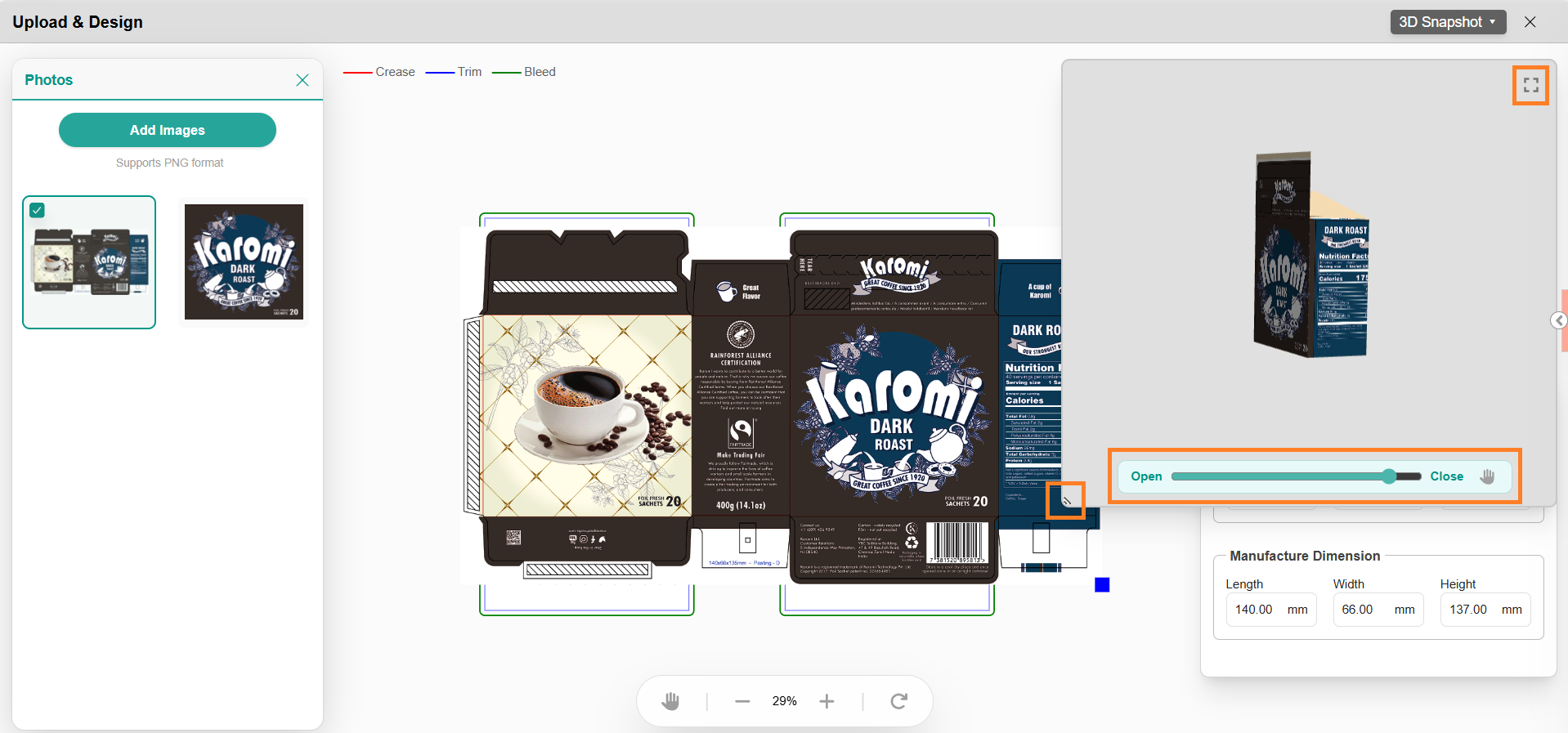Open the 3D Snapshot dropdown
Viewport: 1568px width, 733px height.
(1447, 22)
